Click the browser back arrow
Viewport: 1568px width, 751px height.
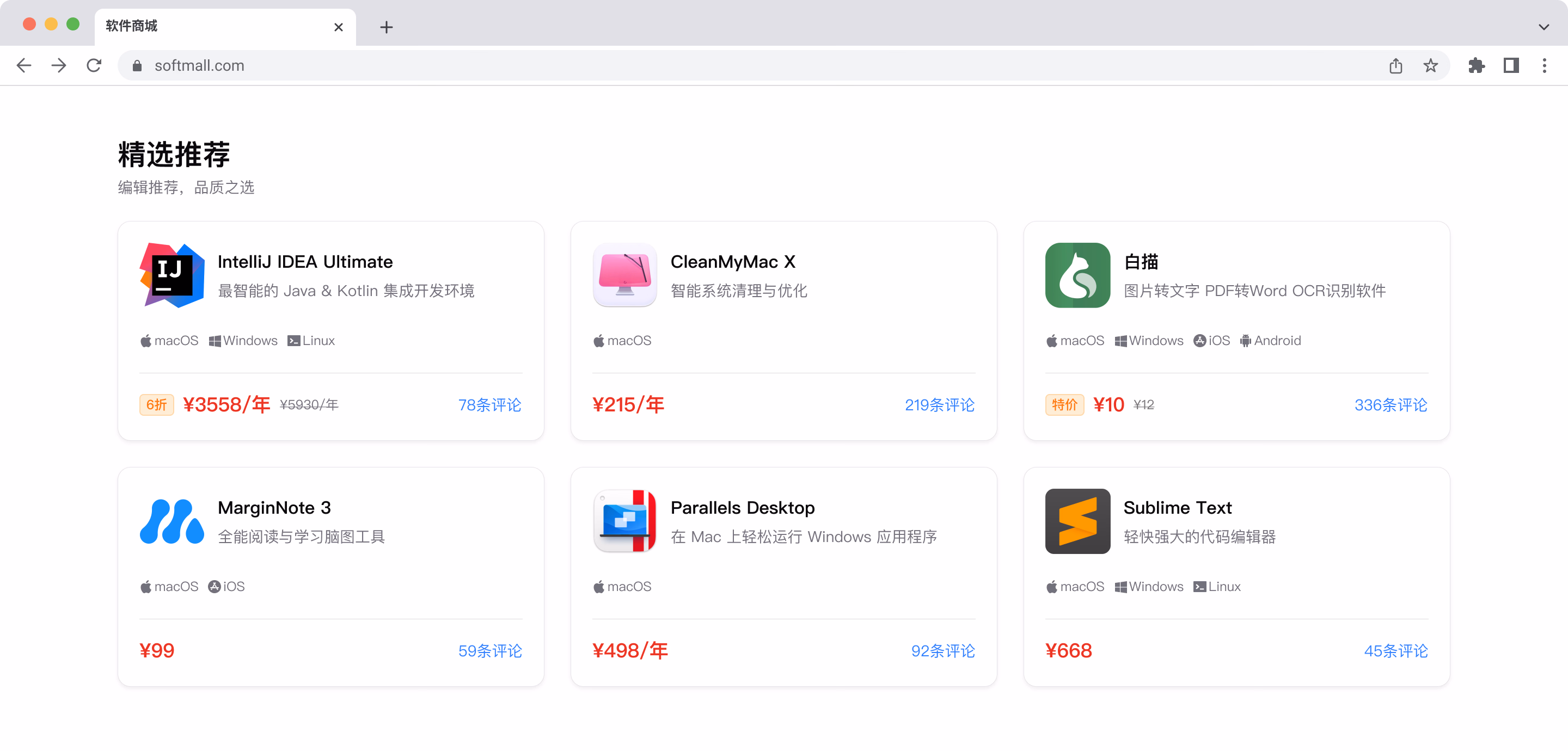click(24, 65)
